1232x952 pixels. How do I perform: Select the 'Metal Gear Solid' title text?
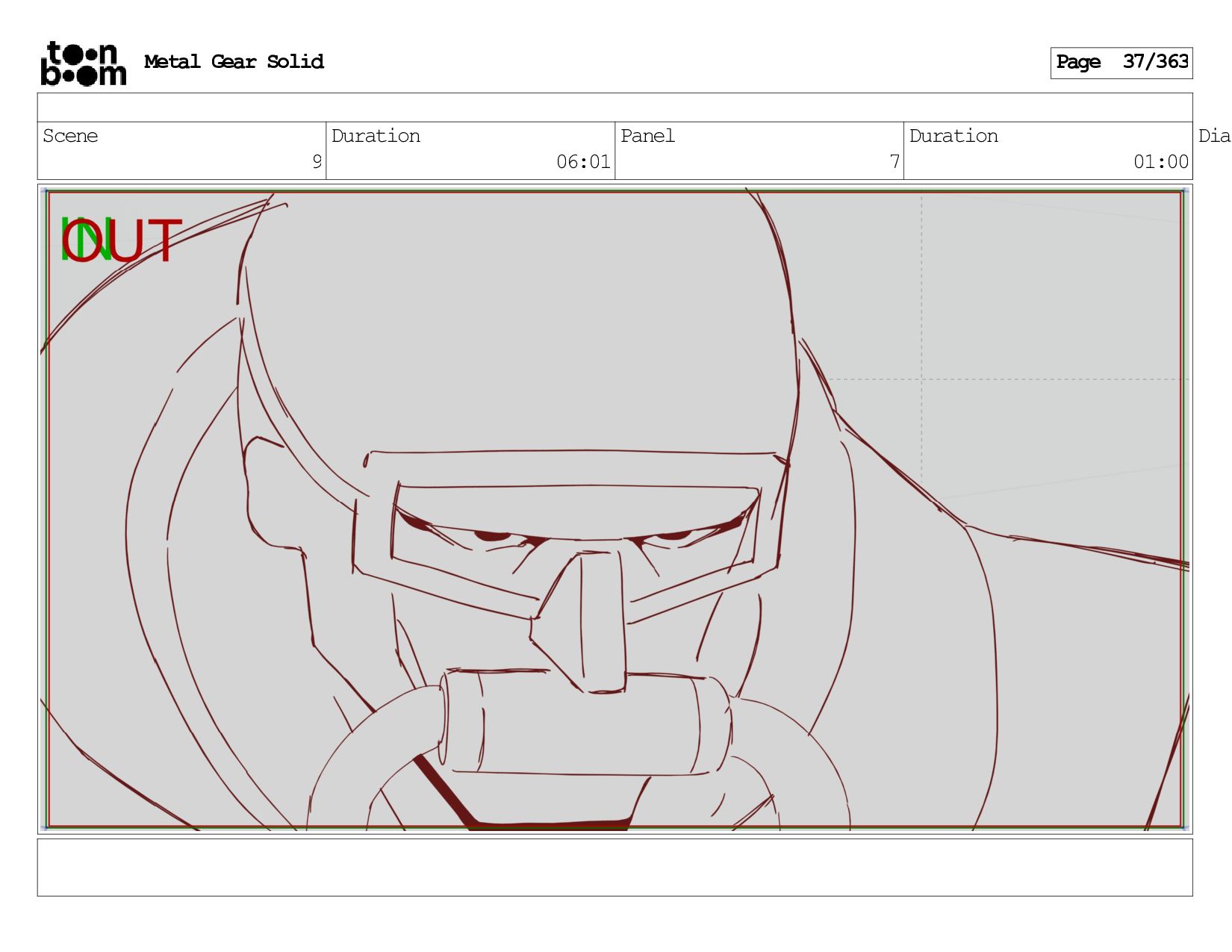click(x=234, y=62)
